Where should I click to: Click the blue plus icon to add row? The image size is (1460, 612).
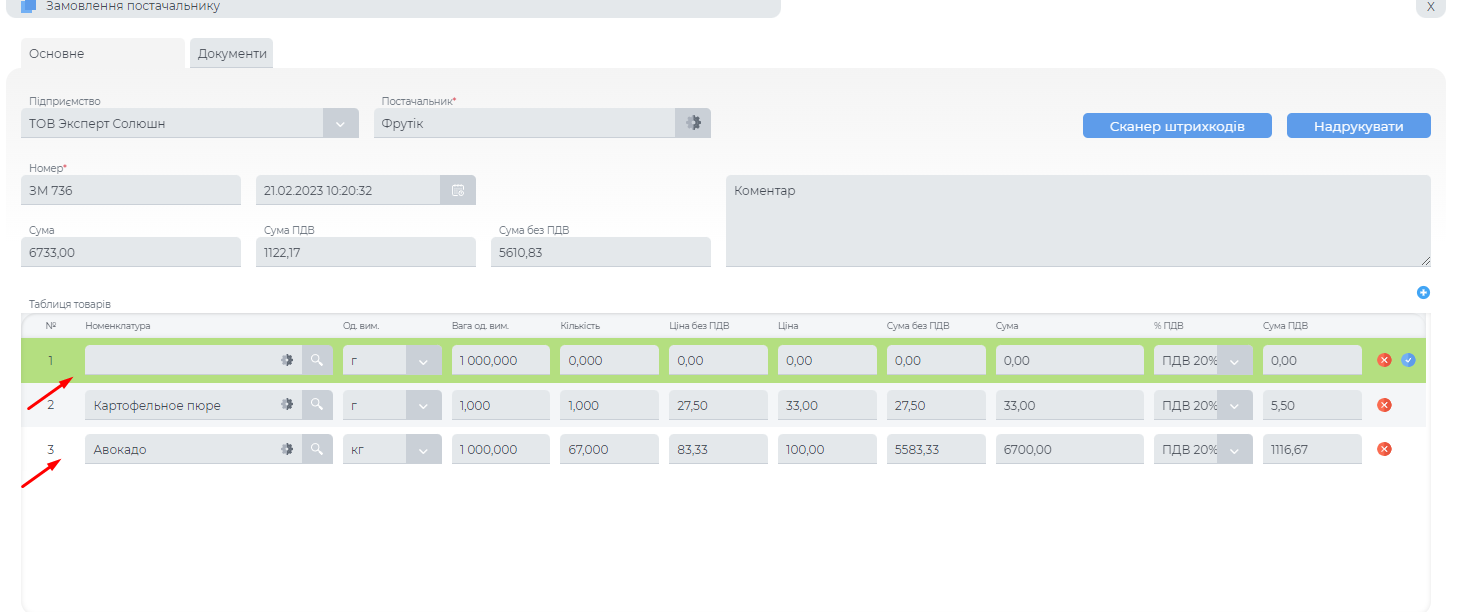[1423, 293]
